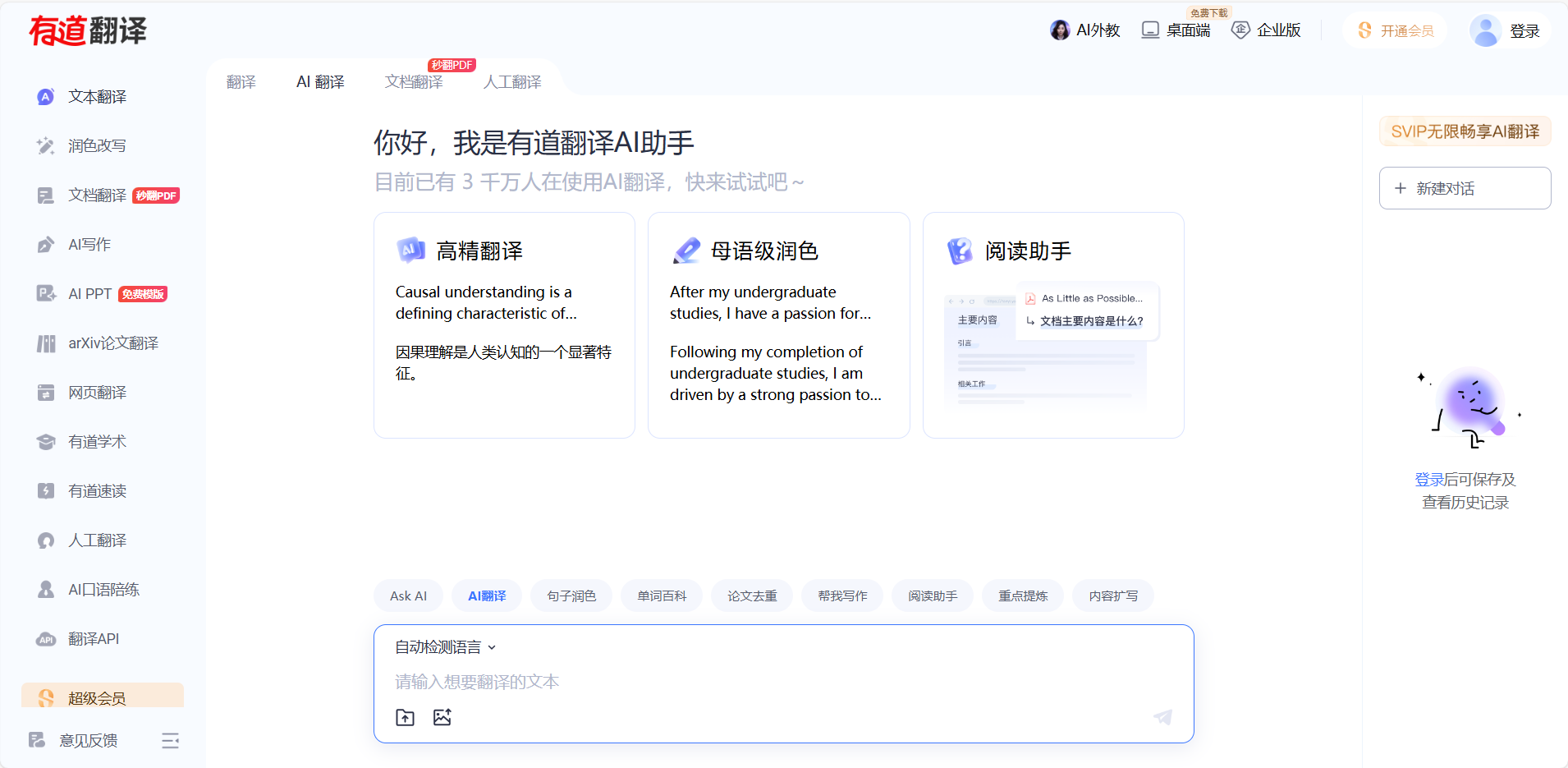Click the 秒翻PDF badge on 文档翻译 tab
This screenshot has height=768, width=1568.
tap(452, 65)
